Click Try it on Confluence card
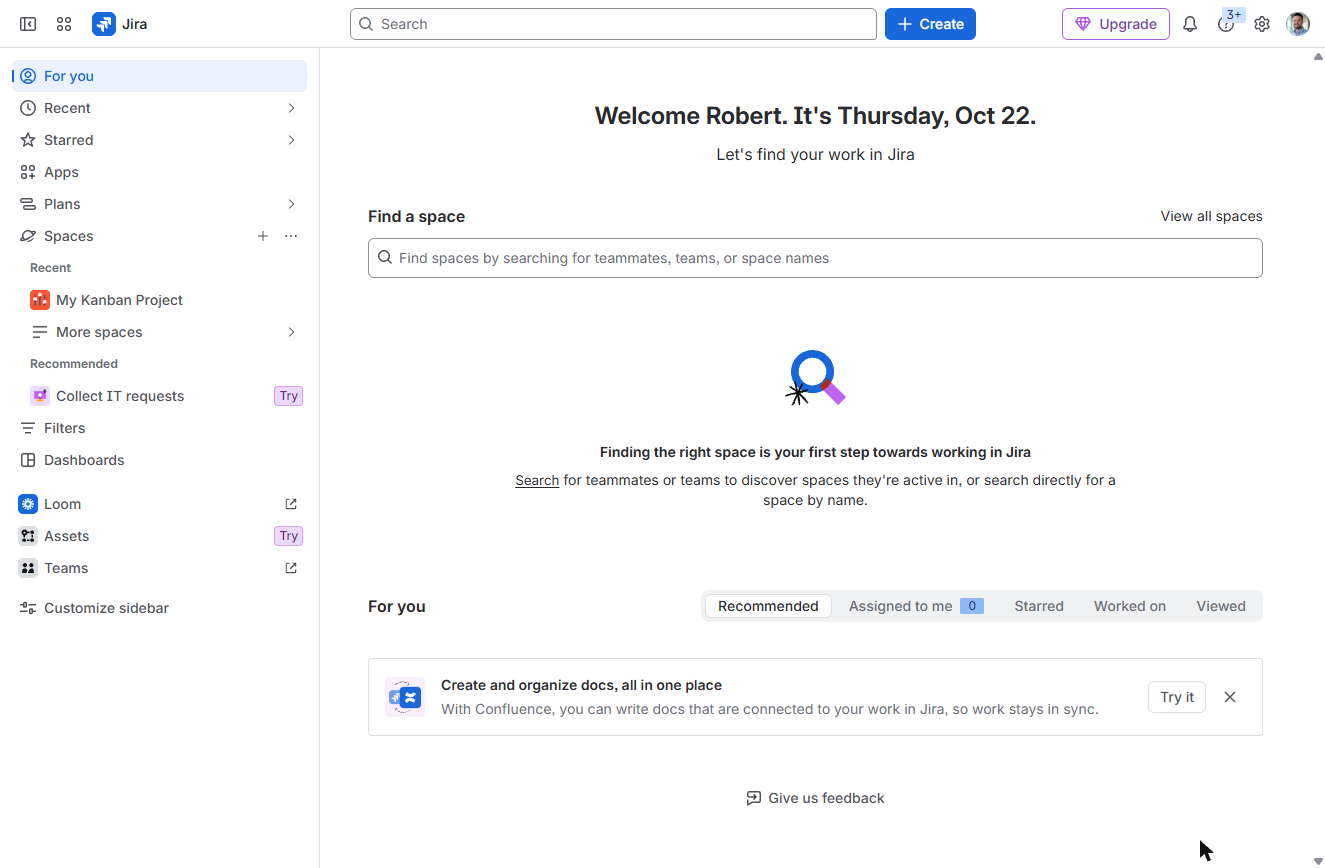This screenshot has width=1325, height=868. (1177, 697)
